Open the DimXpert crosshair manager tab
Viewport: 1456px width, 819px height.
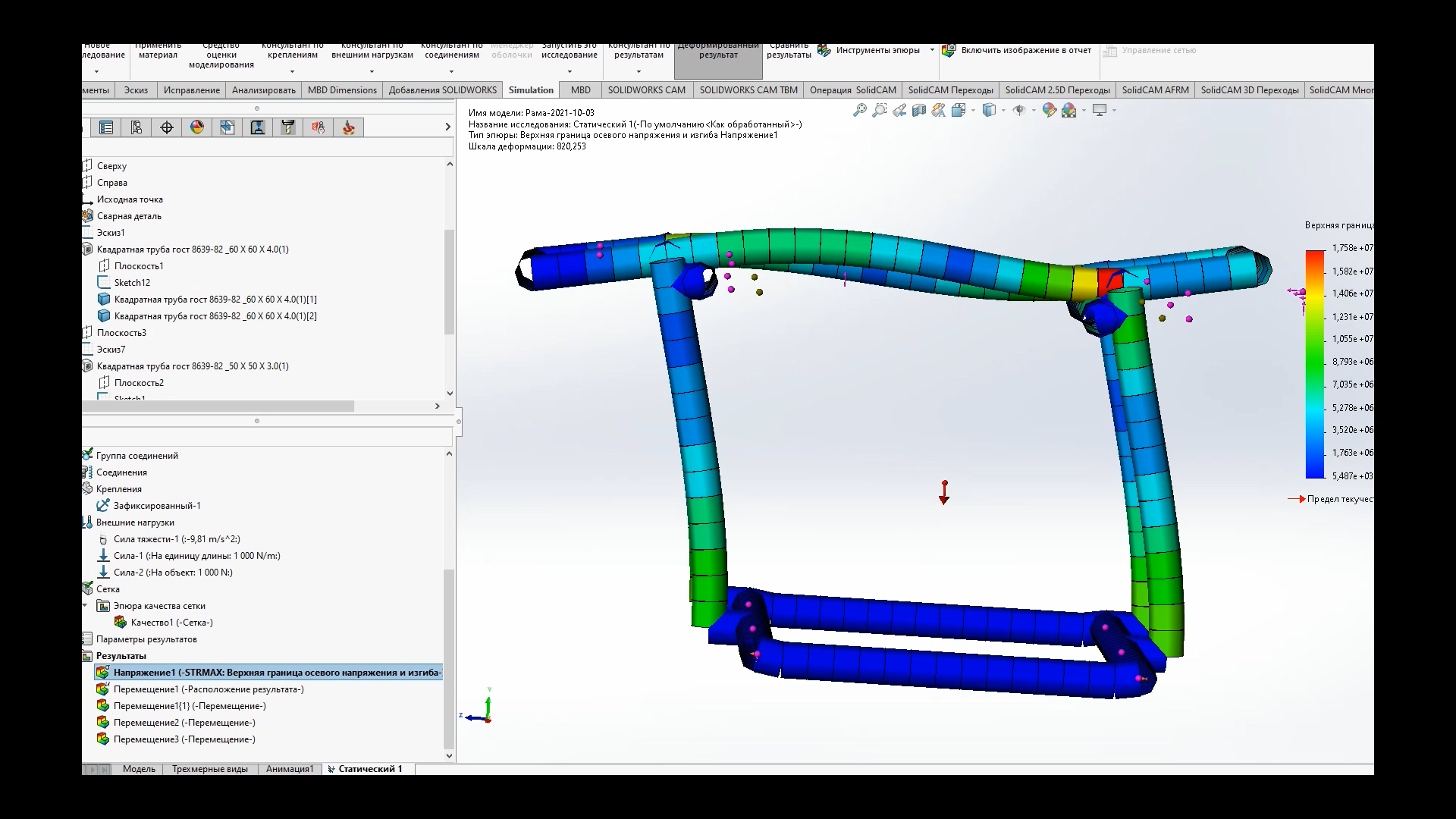tap(167, 127)
